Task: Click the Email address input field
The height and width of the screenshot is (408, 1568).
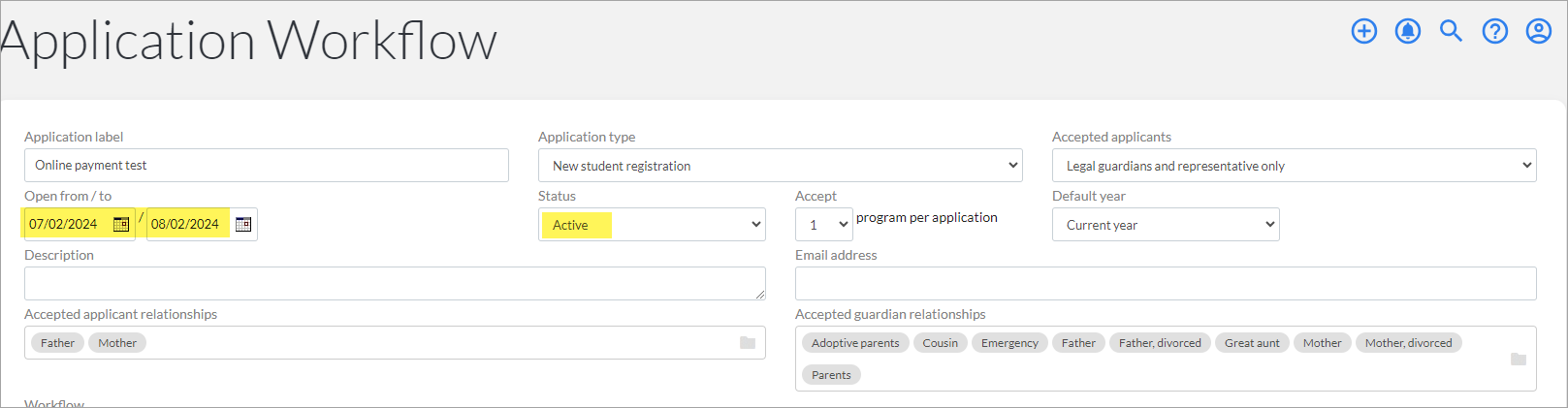Action: pyautogui.click(x=1166, y=283)
